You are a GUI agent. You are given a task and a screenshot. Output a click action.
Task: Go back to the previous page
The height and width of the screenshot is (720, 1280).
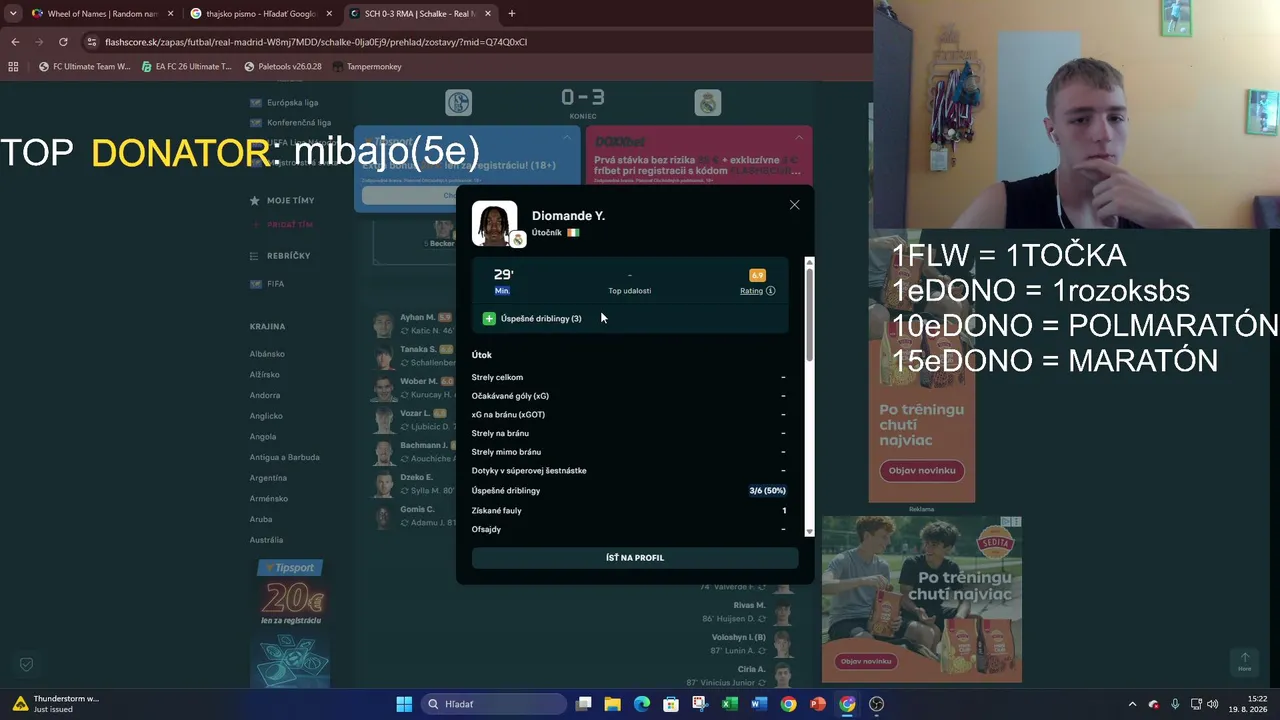pyautogui.click(x=15, y=42)
